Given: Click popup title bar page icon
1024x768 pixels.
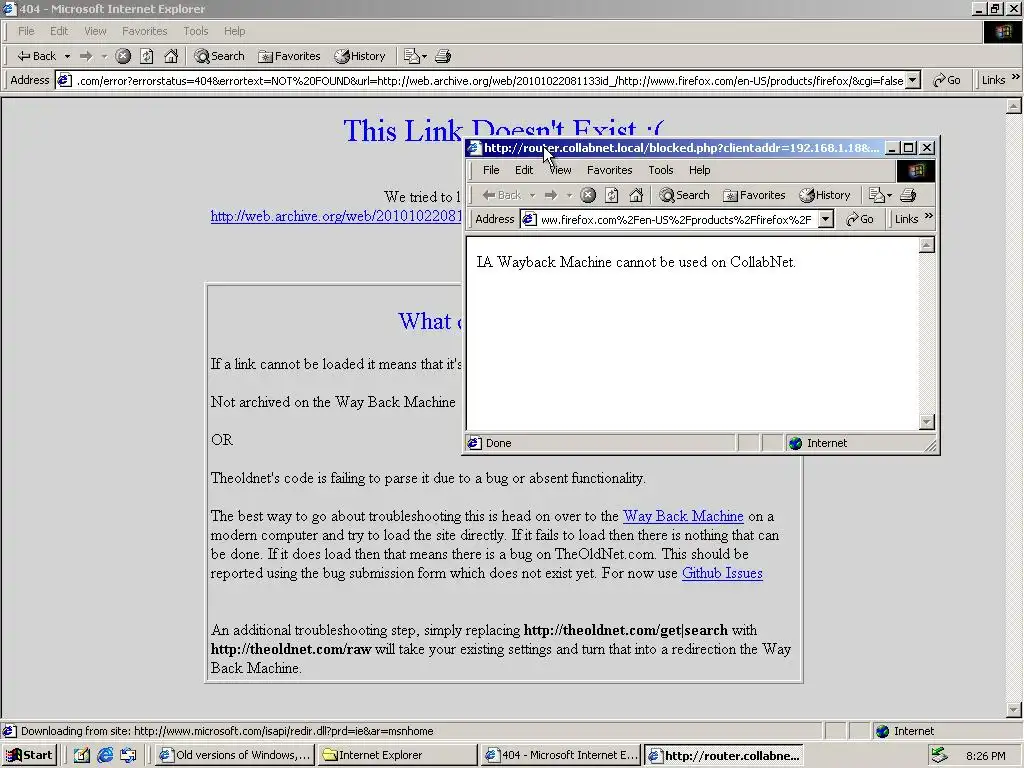Looking at the screenshot, I should tap(473, 148).
